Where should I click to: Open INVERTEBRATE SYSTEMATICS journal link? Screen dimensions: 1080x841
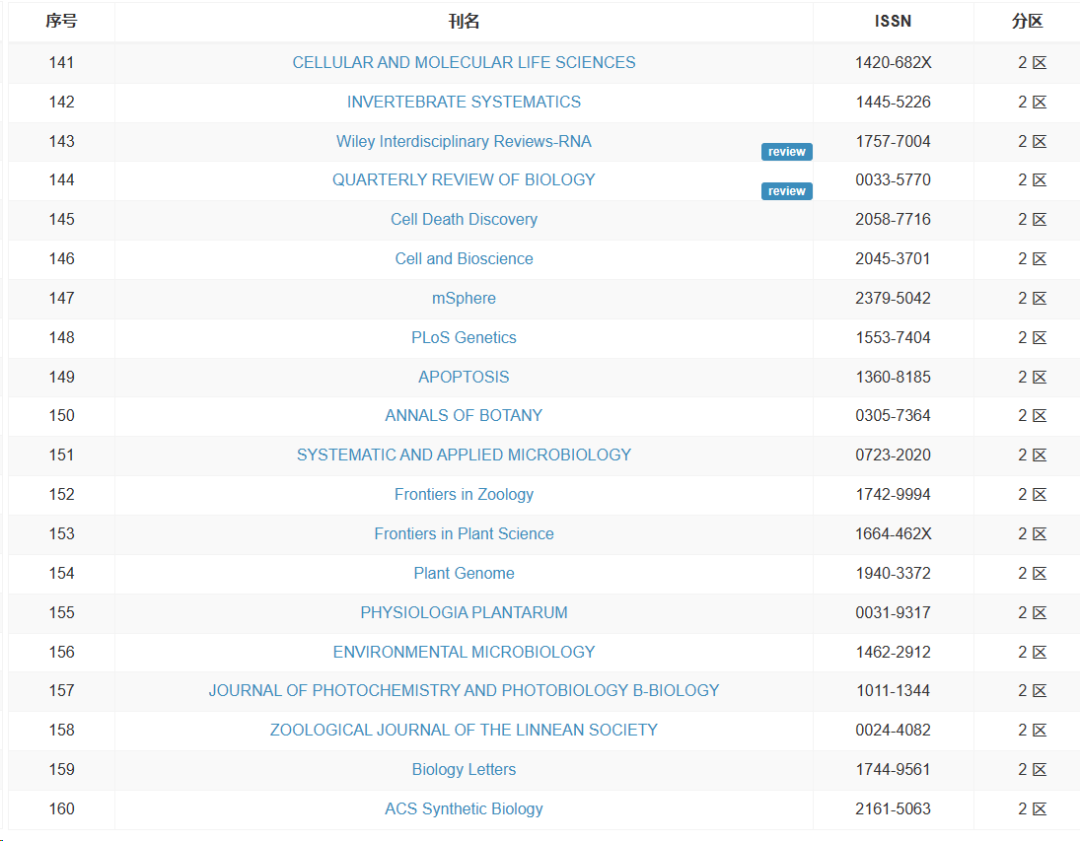(x=464, y=102)
